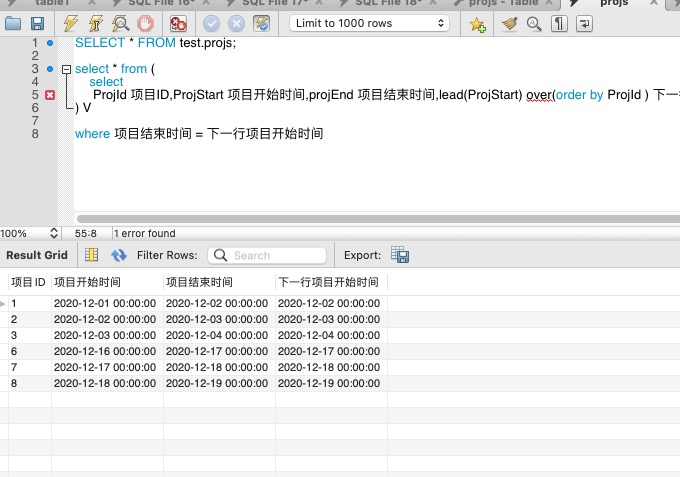The image size is (680, 477).
Task: Click 2020-12-16 00:00:00 start time cell
Action: pyautogui.click(x=107, y=351)
